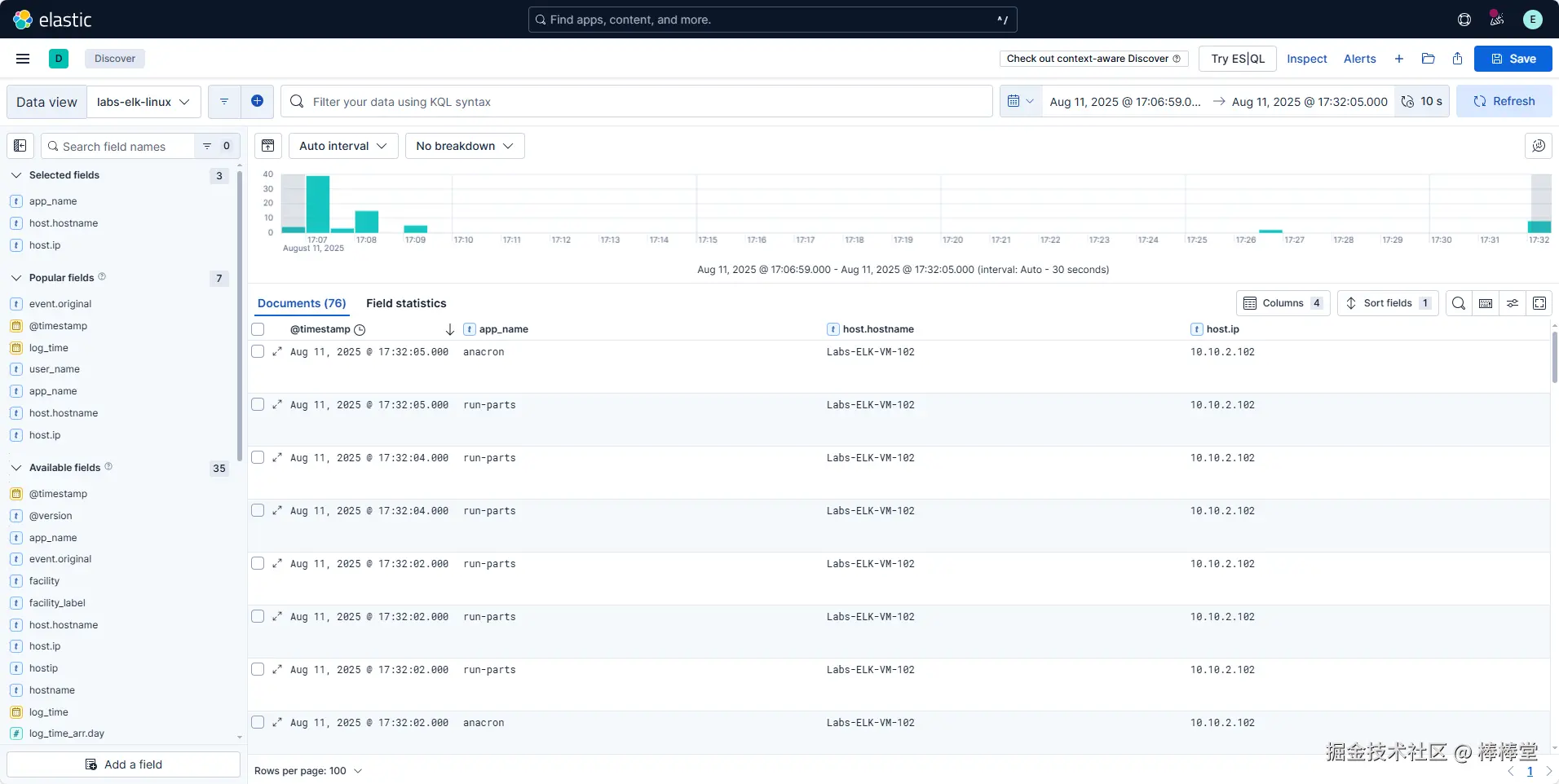Click the add filter plus icon

click(x=257, y=101)
